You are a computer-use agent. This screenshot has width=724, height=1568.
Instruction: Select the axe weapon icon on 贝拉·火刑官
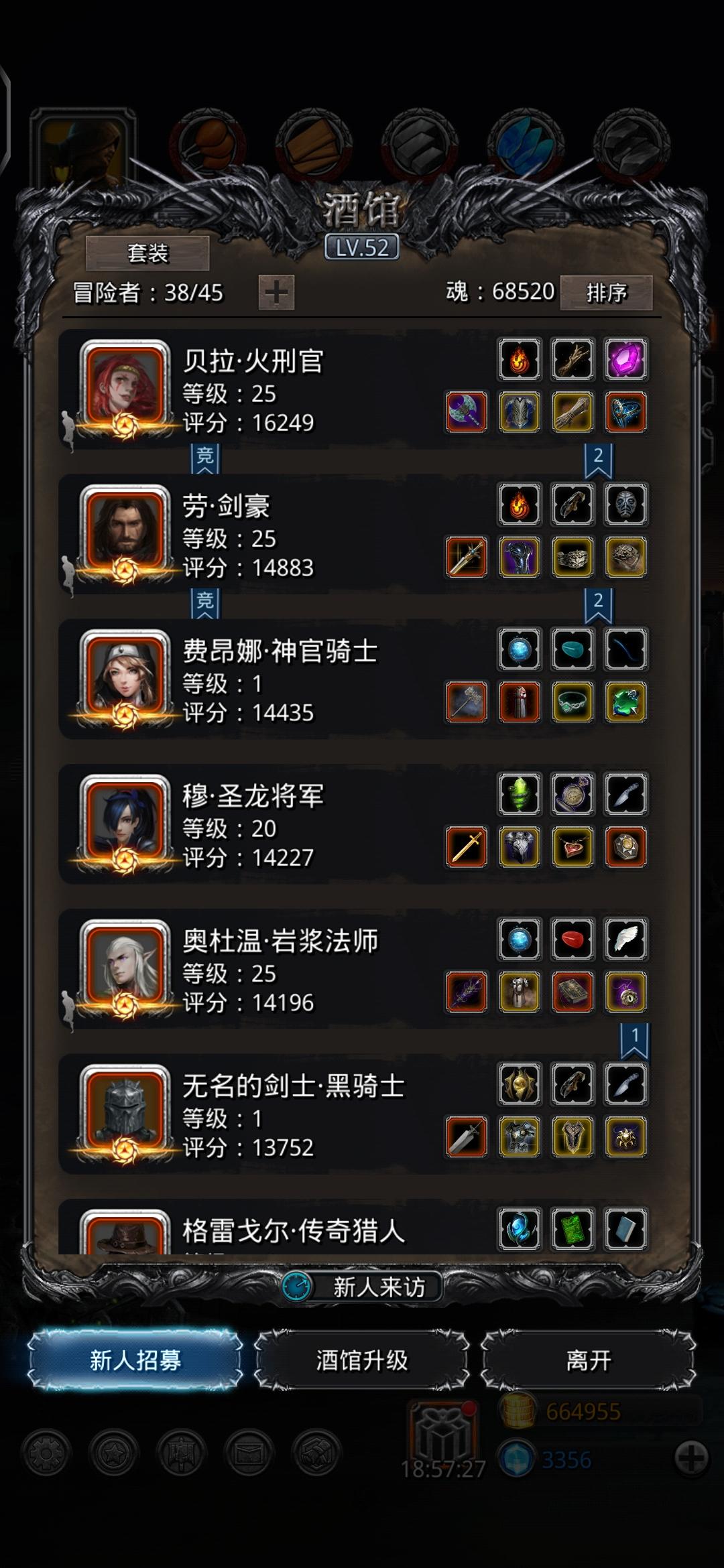click(x=467, y=412)
